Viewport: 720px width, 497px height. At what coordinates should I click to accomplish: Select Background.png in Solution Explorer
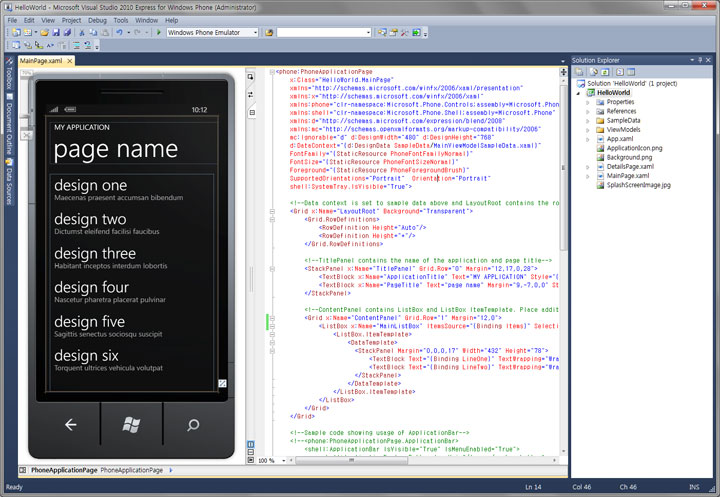[x=629, y=157]
